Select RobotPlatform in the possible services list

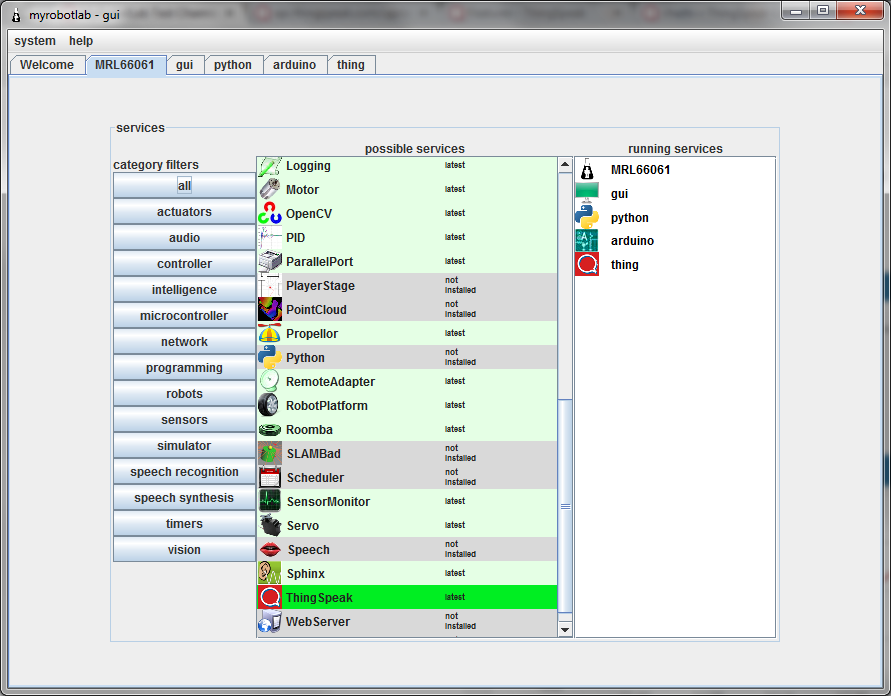pos(327,406)
